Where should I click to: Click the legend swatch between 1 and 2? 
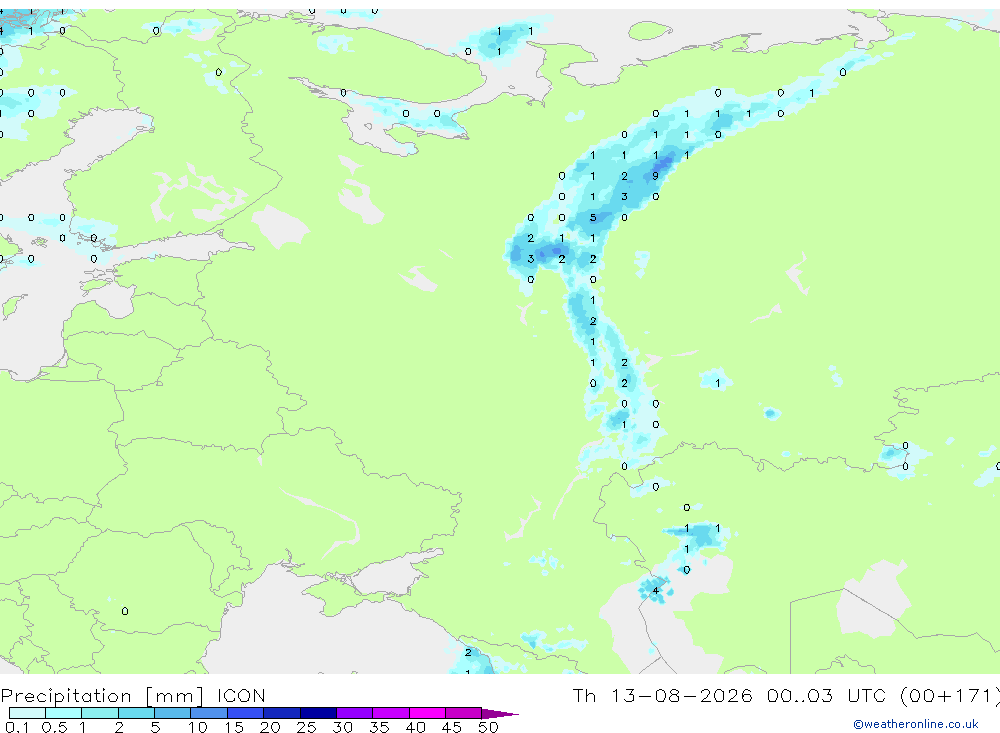pos(99,713)
